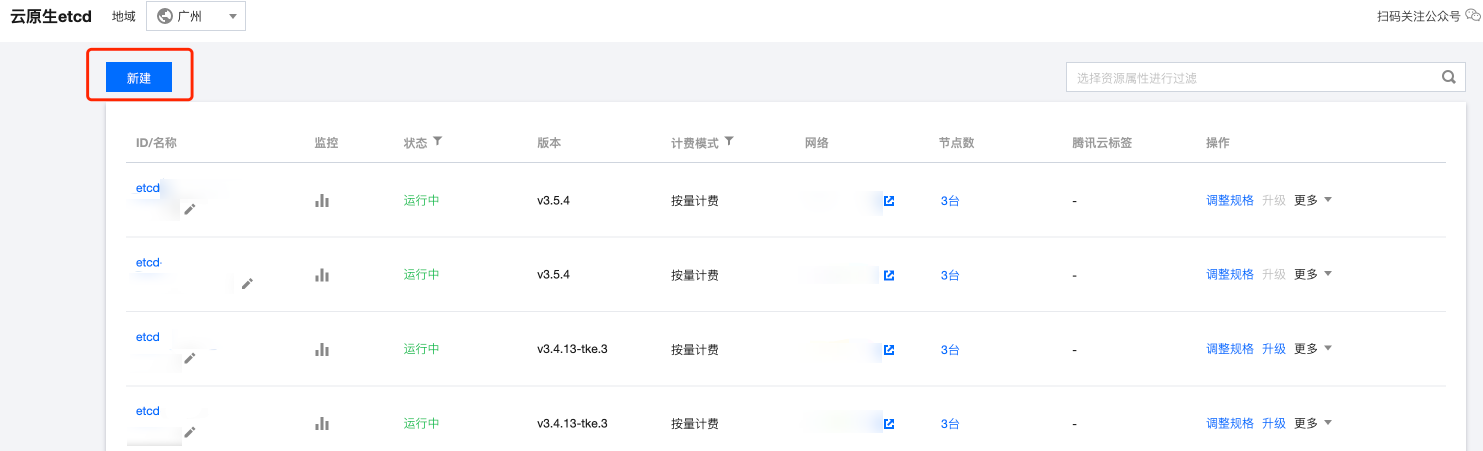Click the pencil rename icon in the first row
Image resolution: width=1483 pixels, height=451 pixels.
189,208
